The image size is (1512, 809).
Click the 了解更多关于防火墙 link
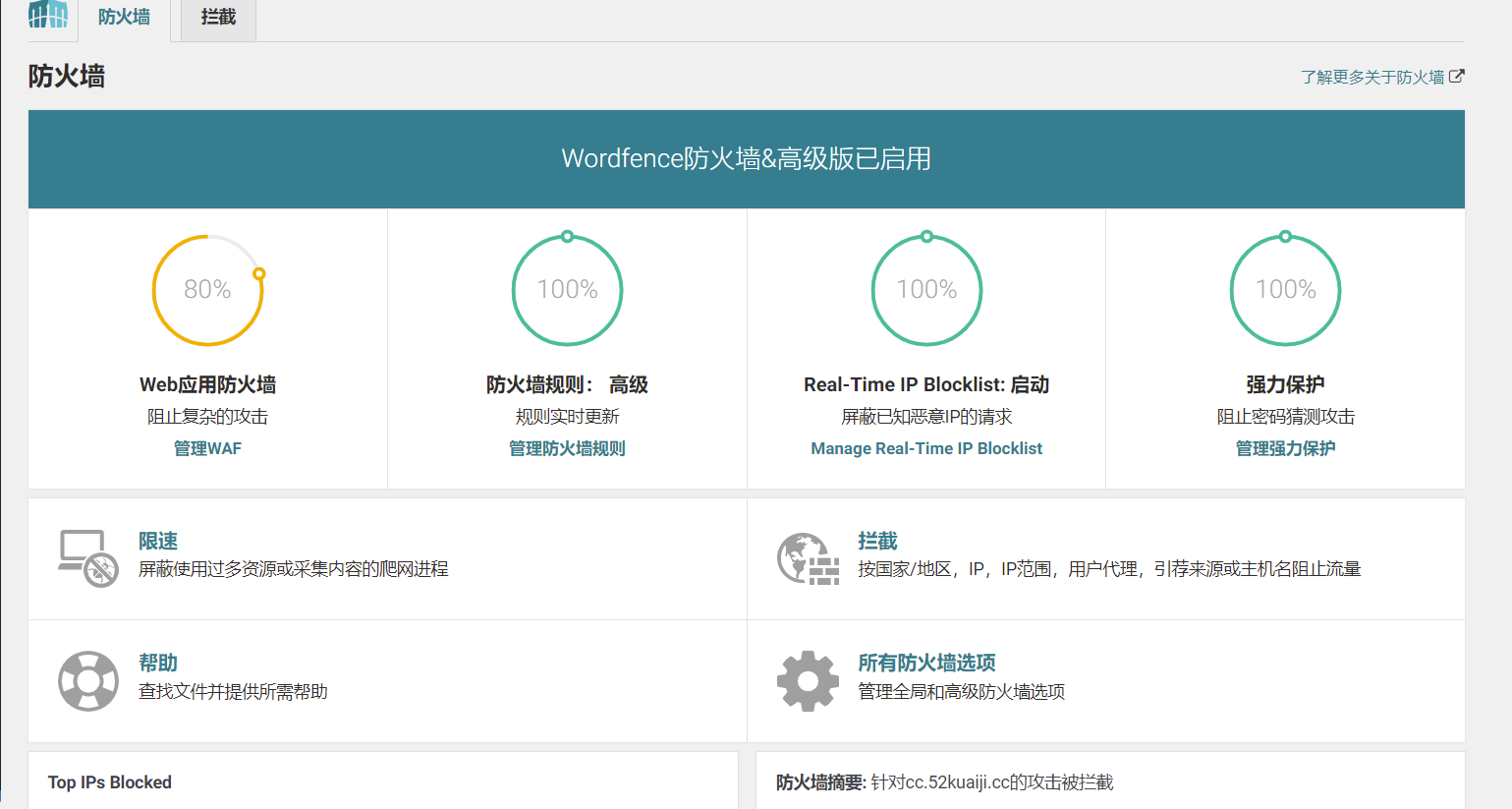1372,77
